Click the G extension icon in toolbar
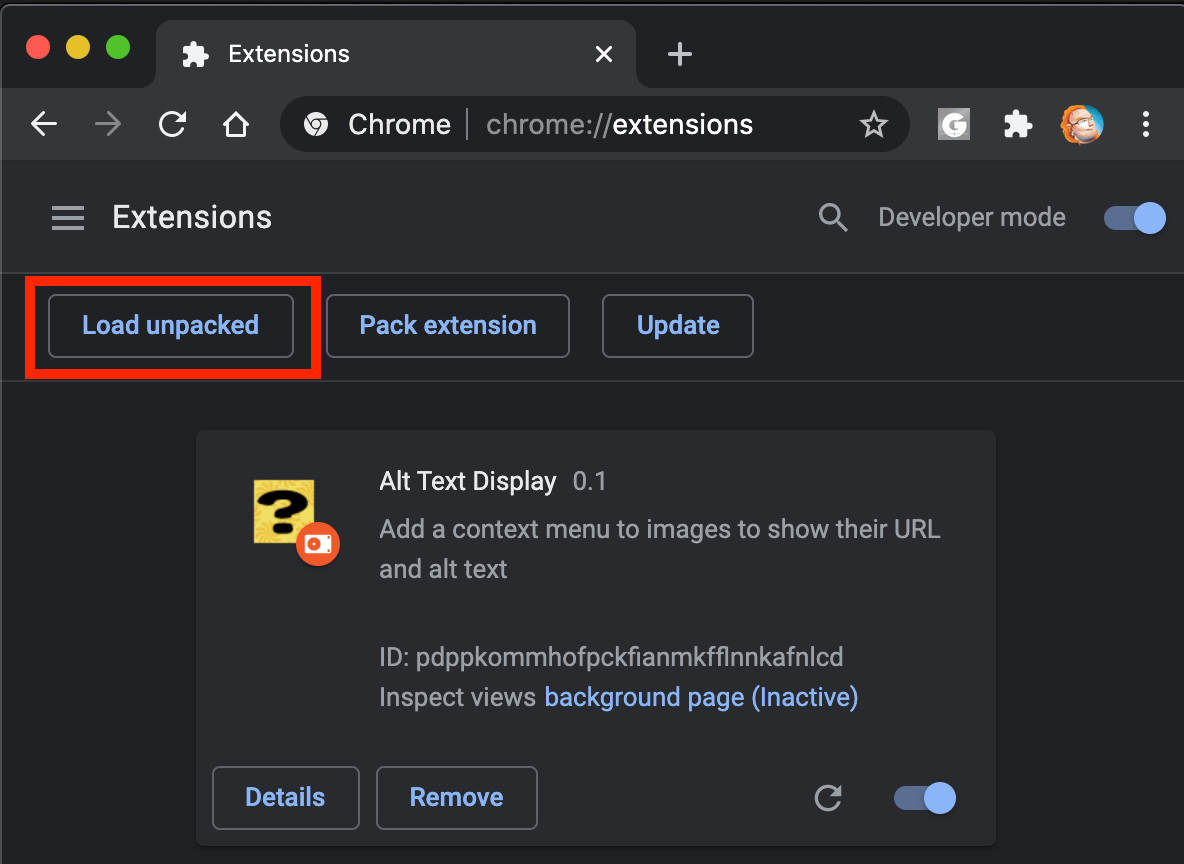 953,124
